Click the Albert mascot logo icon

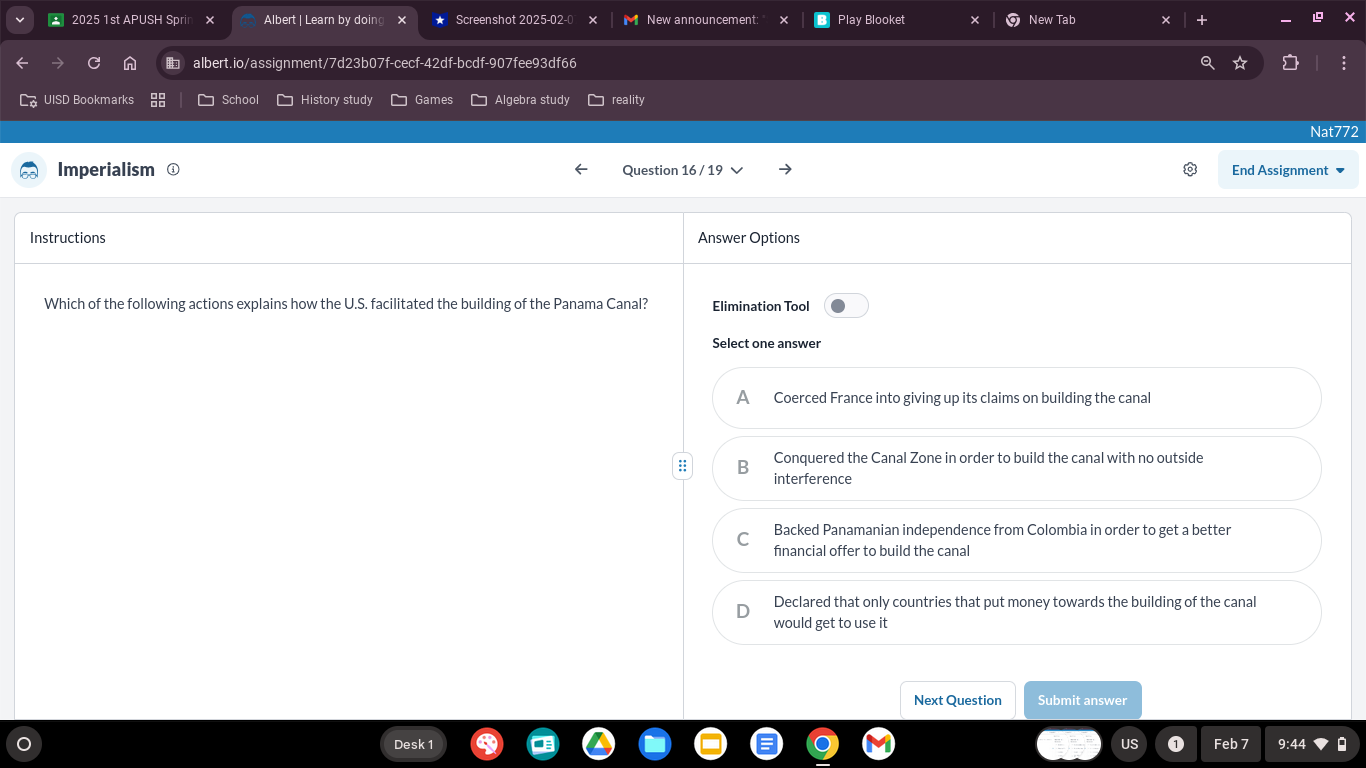click(29, 170)
